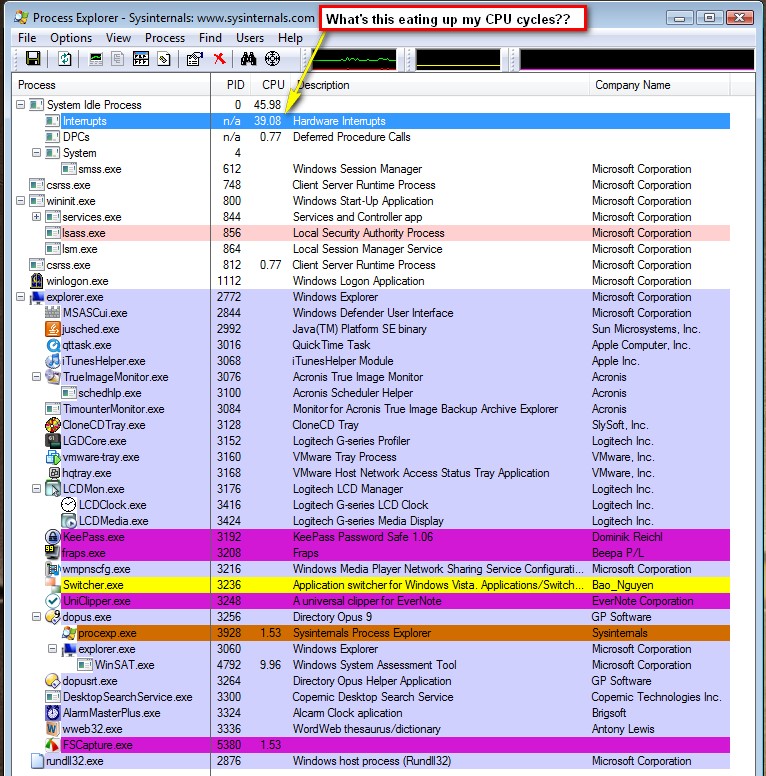Click the winlogon.exe icon
766x776 pixels.
37,281
